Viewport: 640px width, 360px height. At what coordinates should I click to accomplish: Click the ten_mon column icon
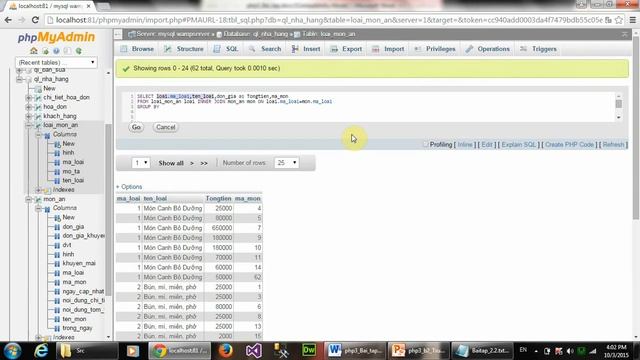point(57,319)
